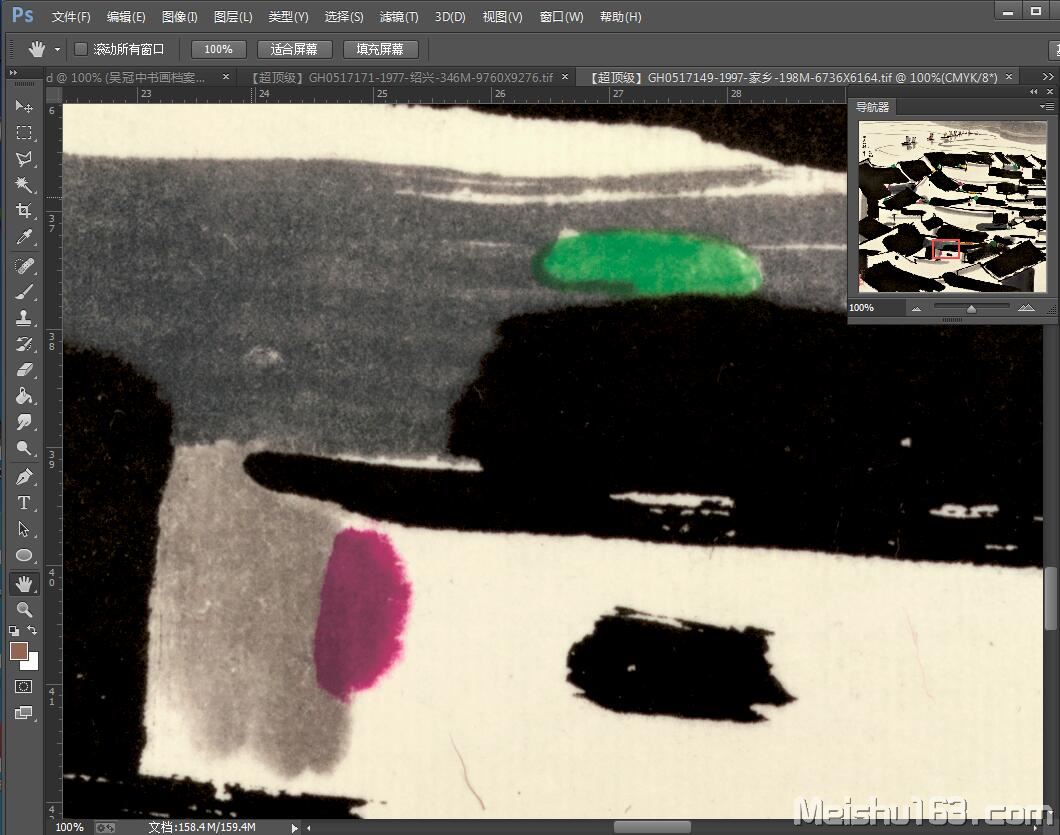The image size is (1060, 835).
Task: Open the 3D(D) menu
Action: pyautogui.click(x=450, y=16)
